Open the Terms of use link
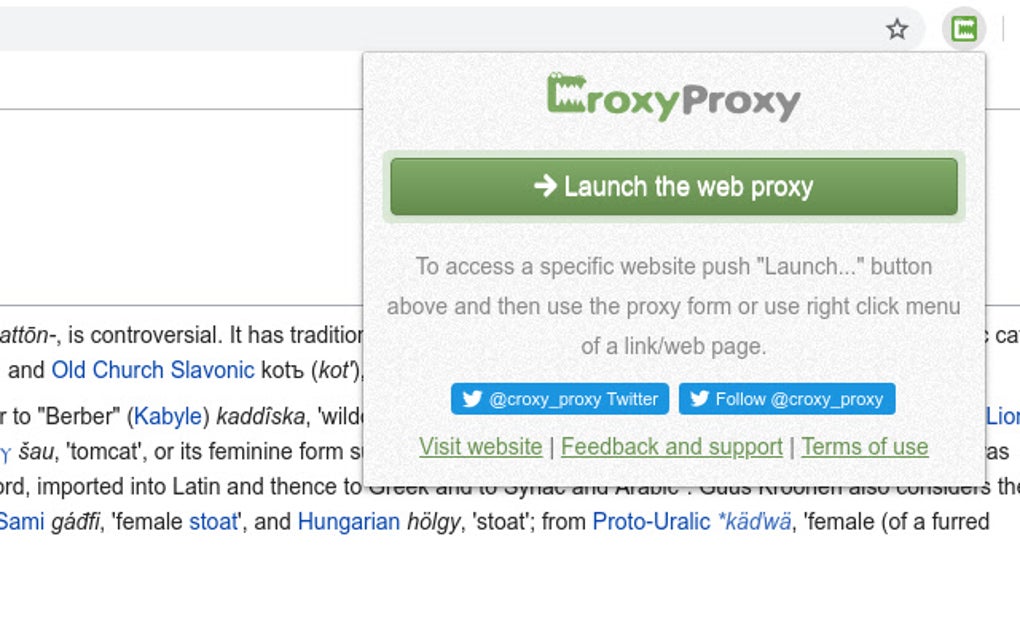This screenshot has height=638, width=1020. click(x=864, y=447)
